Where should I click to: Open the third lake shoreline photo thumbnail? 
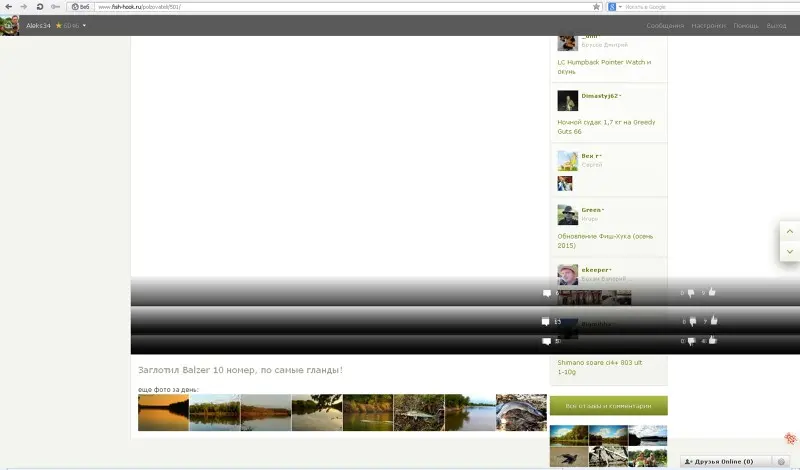click(266, 412)
